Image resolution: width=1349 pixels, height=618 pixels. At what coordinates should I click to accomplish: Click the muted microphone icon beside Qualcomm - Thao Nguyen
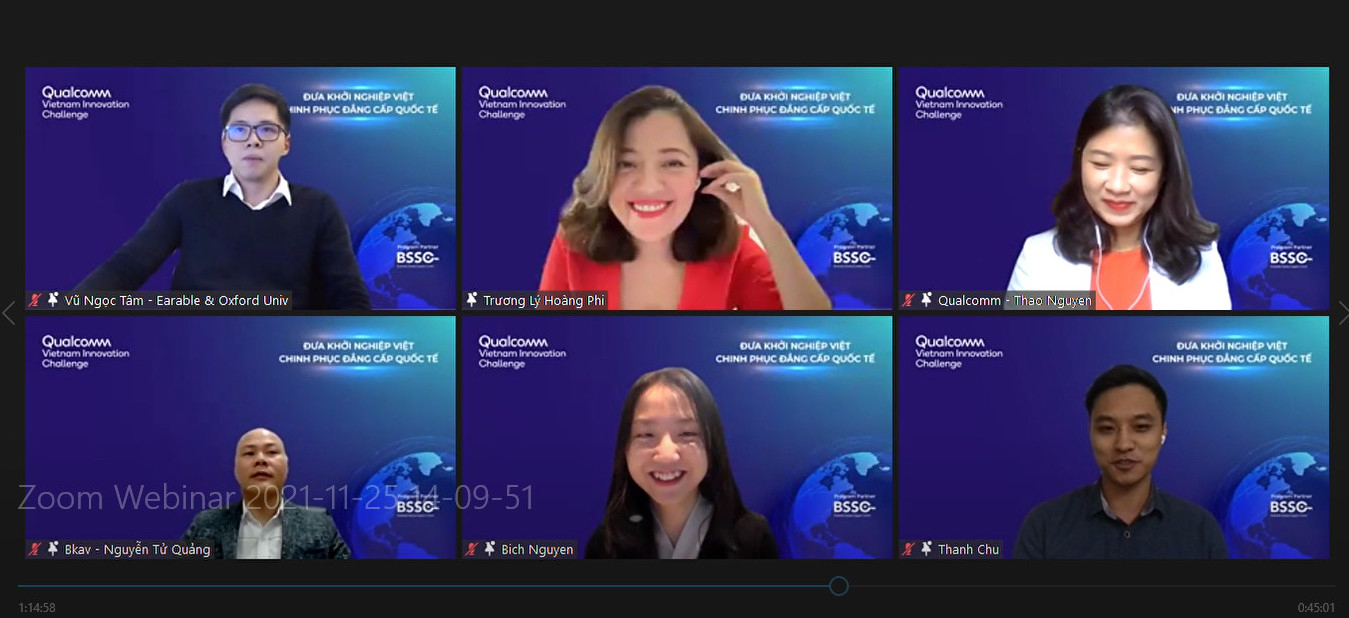pos(909,300)
